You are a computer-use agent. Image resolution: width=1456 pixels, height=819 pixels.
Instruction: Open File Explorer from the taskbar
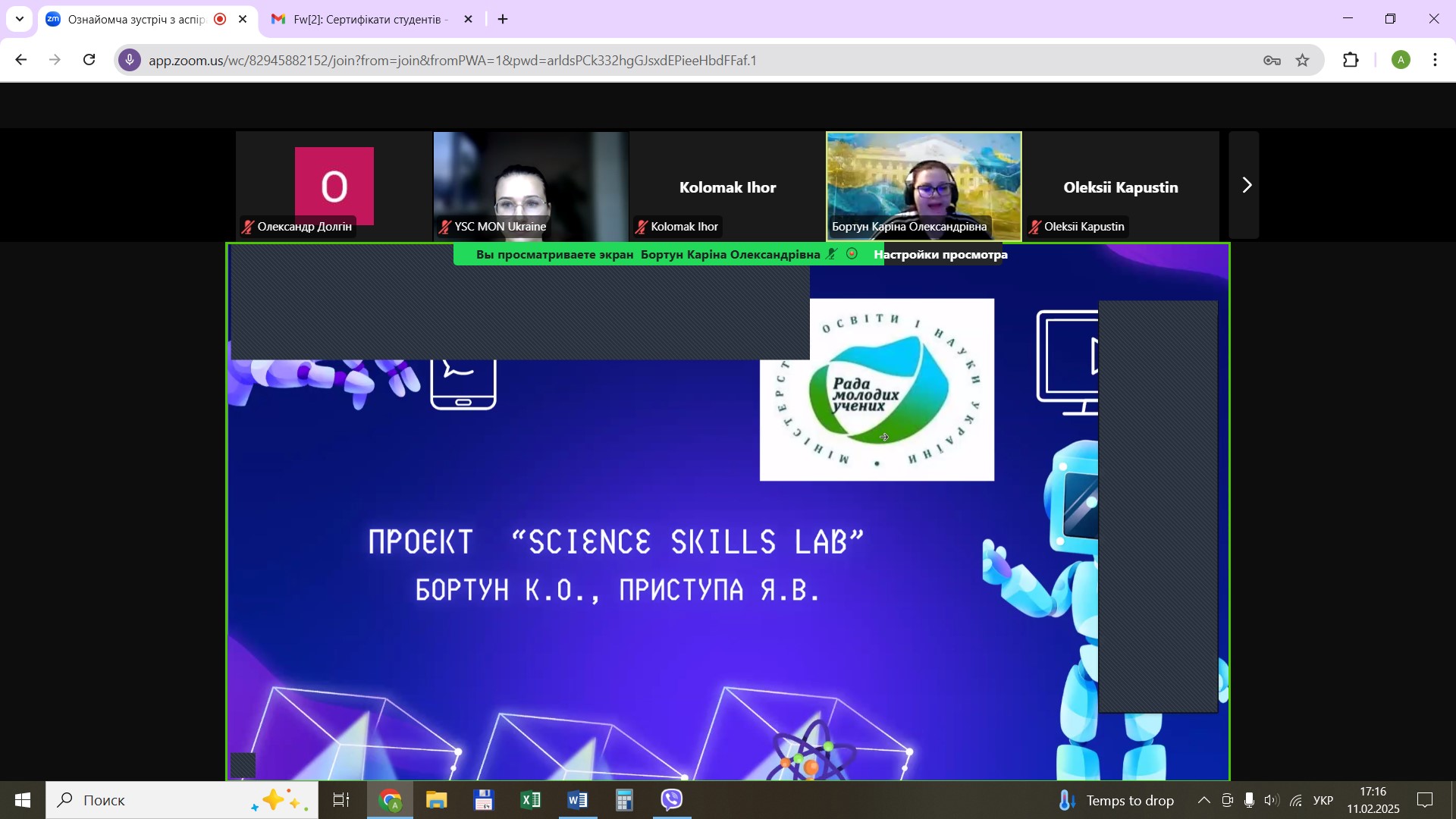[x=437, y=800]
